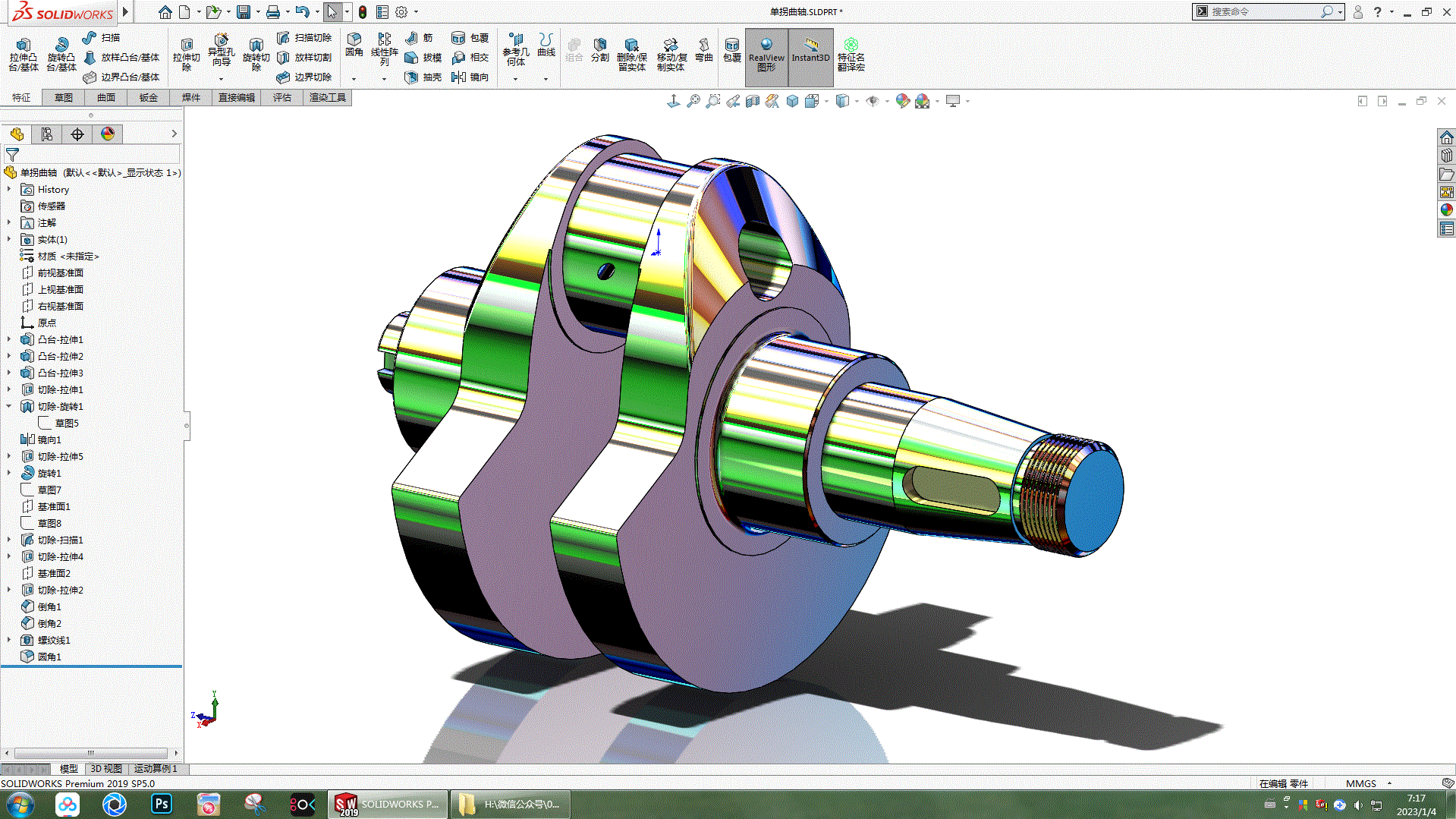Expand the 切除-扫描1 feature

point(9,540)
